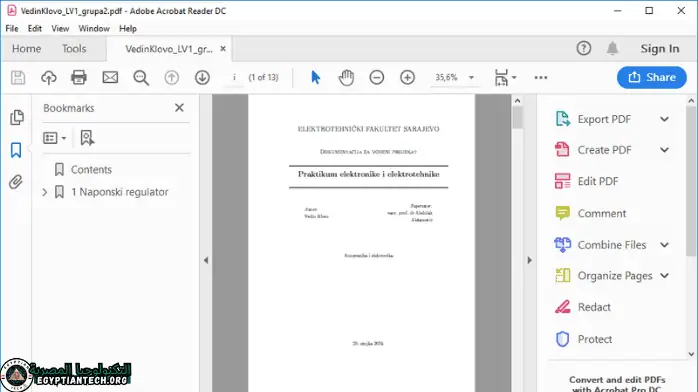
Task: Go to next page arrow
Action: point(202,77)
